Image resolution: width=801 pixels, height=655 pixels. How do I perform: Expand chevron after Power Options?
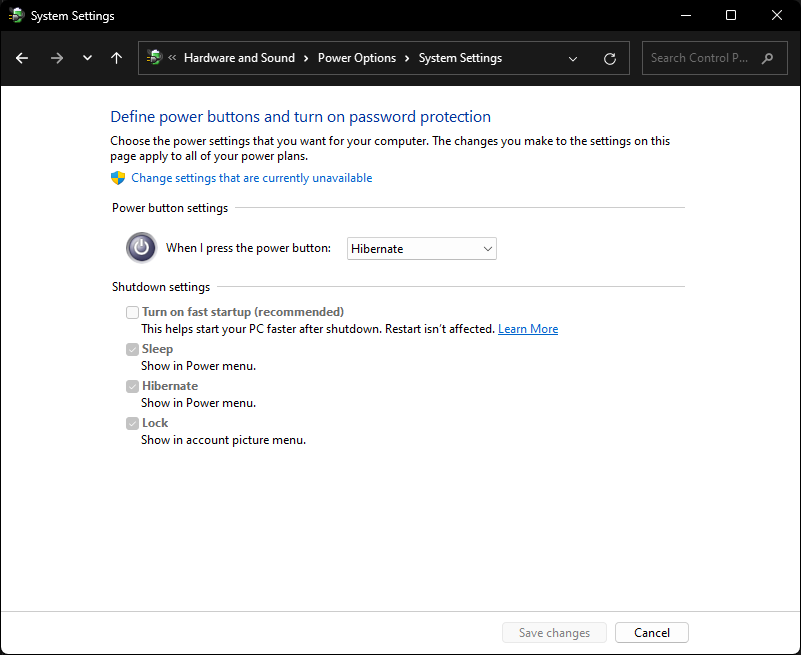(407, 58)
